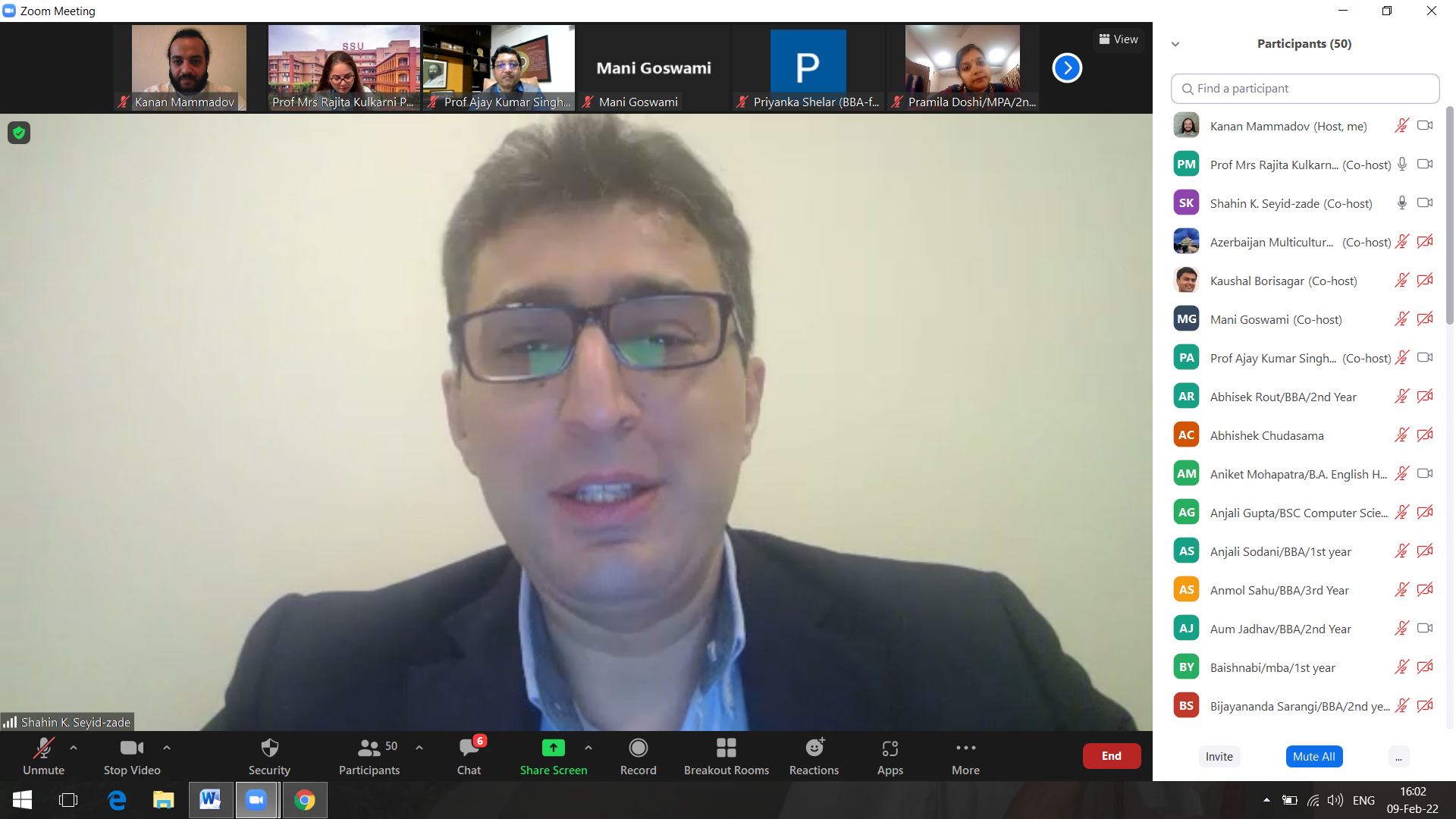This screenshot has width=1456, height=819.
Task: Click the Find a participant search field
Action: (x=1304, y=89)
